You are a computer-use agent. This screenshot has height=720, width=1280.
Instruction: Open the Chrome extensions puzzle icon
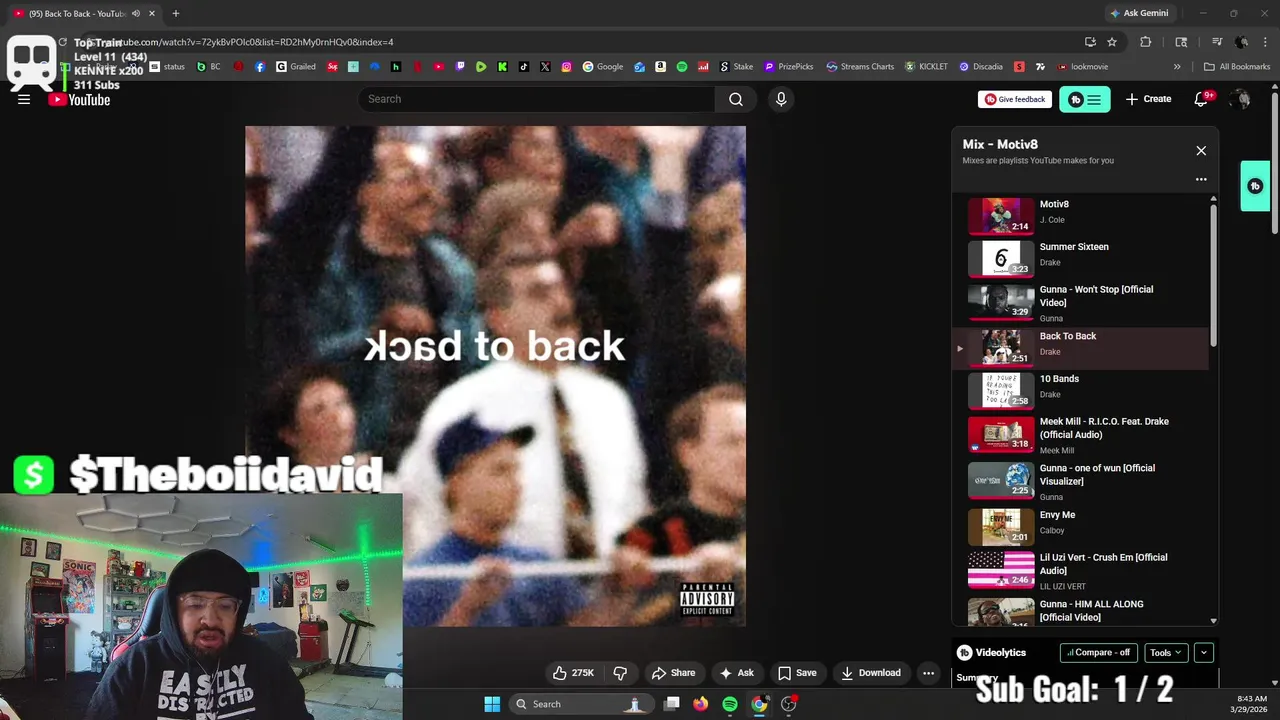(1146, 42)
